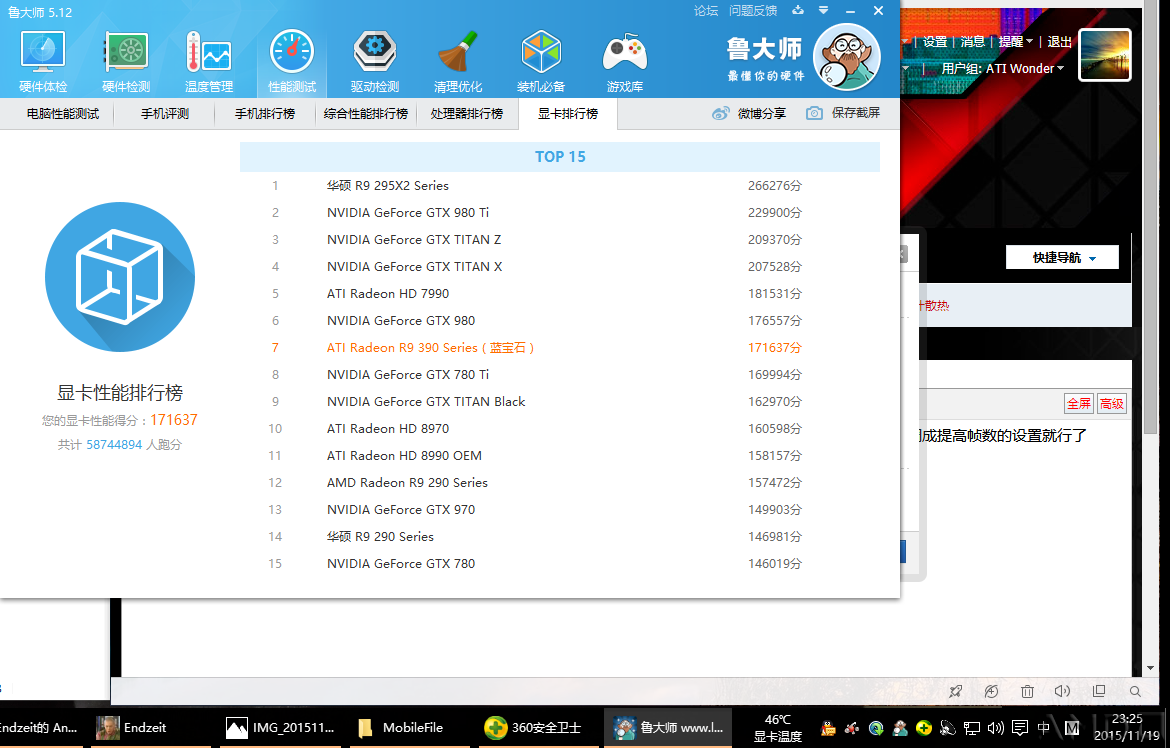Select row ATI Radeon HD 8990 OEM

[560, 455]
